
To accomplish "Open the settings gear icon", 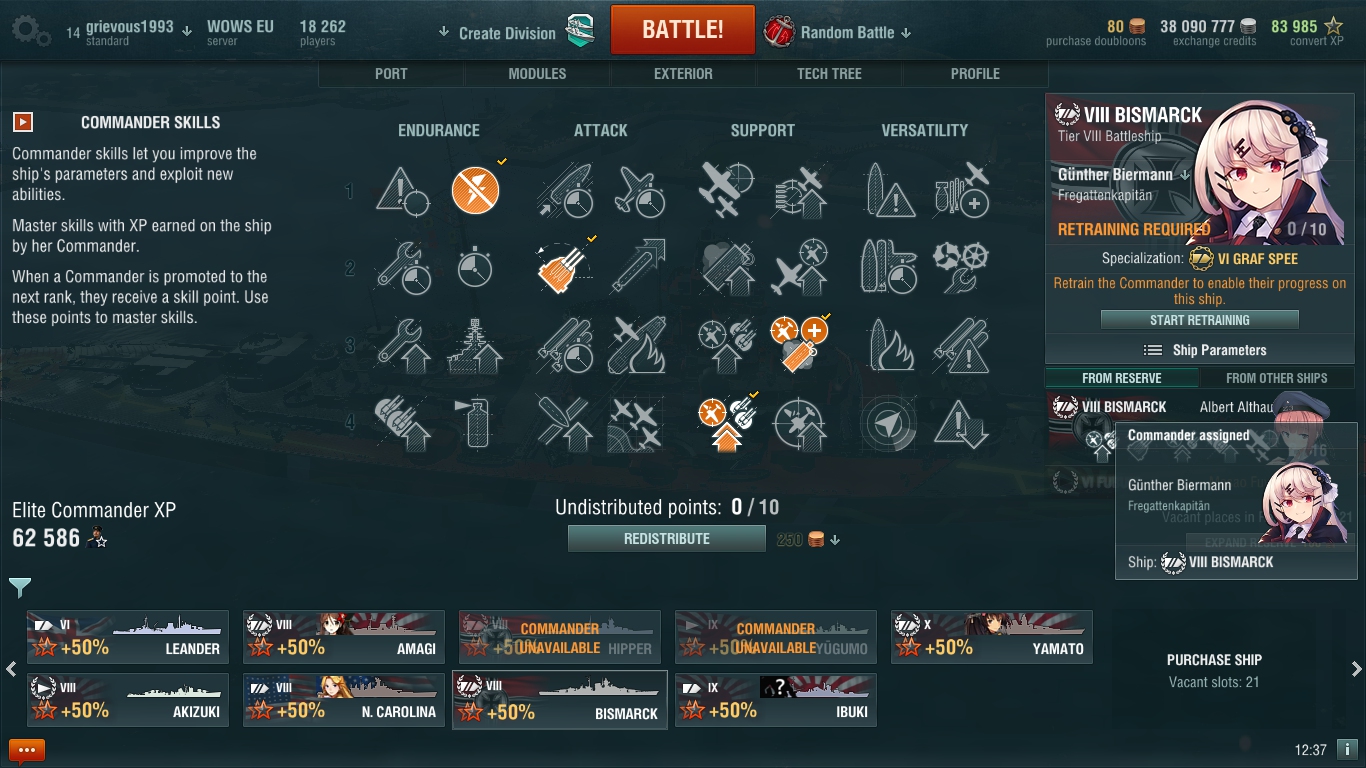I will click(x=31, y=30).
